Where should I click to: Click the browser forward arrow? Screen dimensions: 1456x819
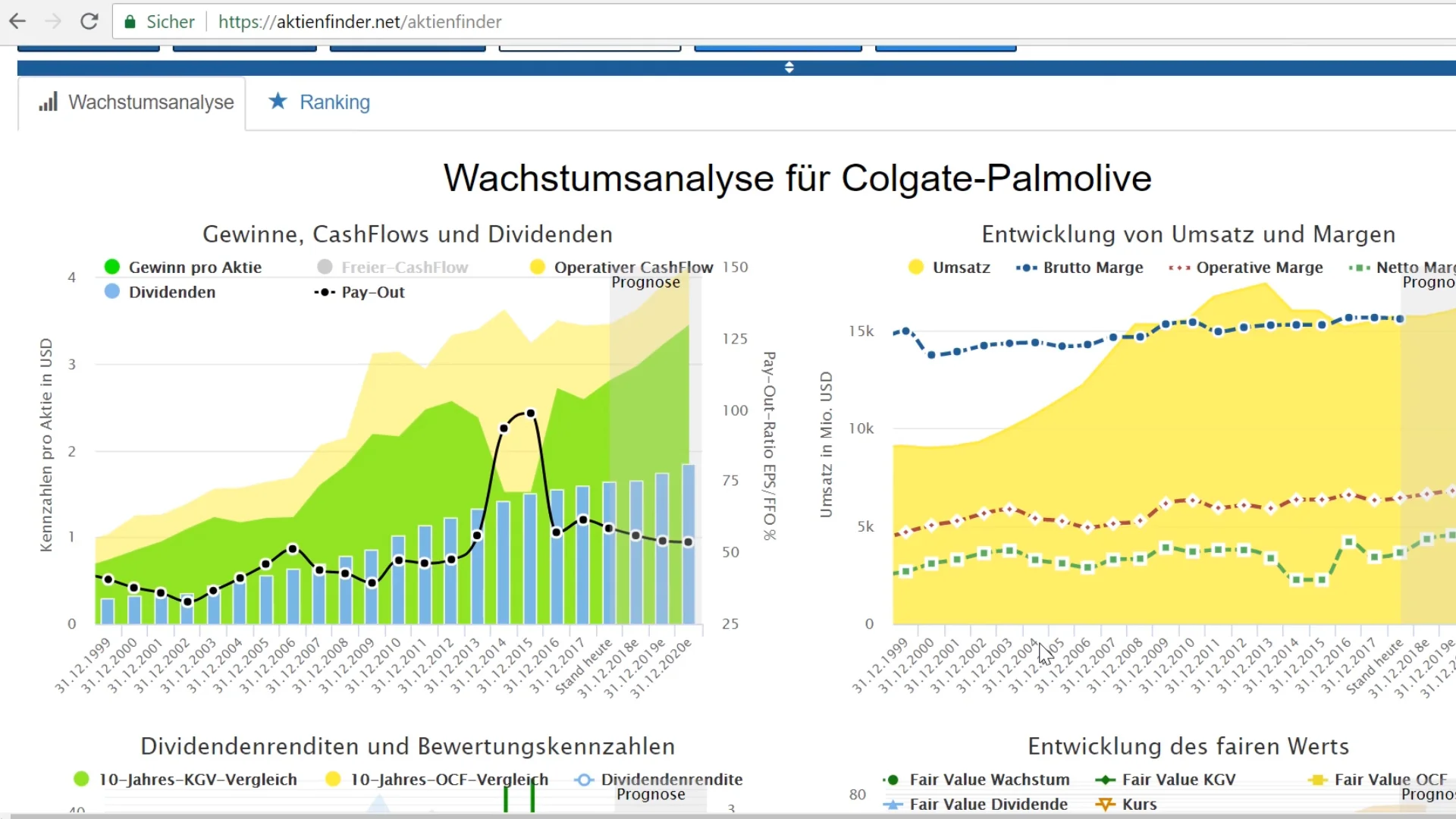click(52, 21)
